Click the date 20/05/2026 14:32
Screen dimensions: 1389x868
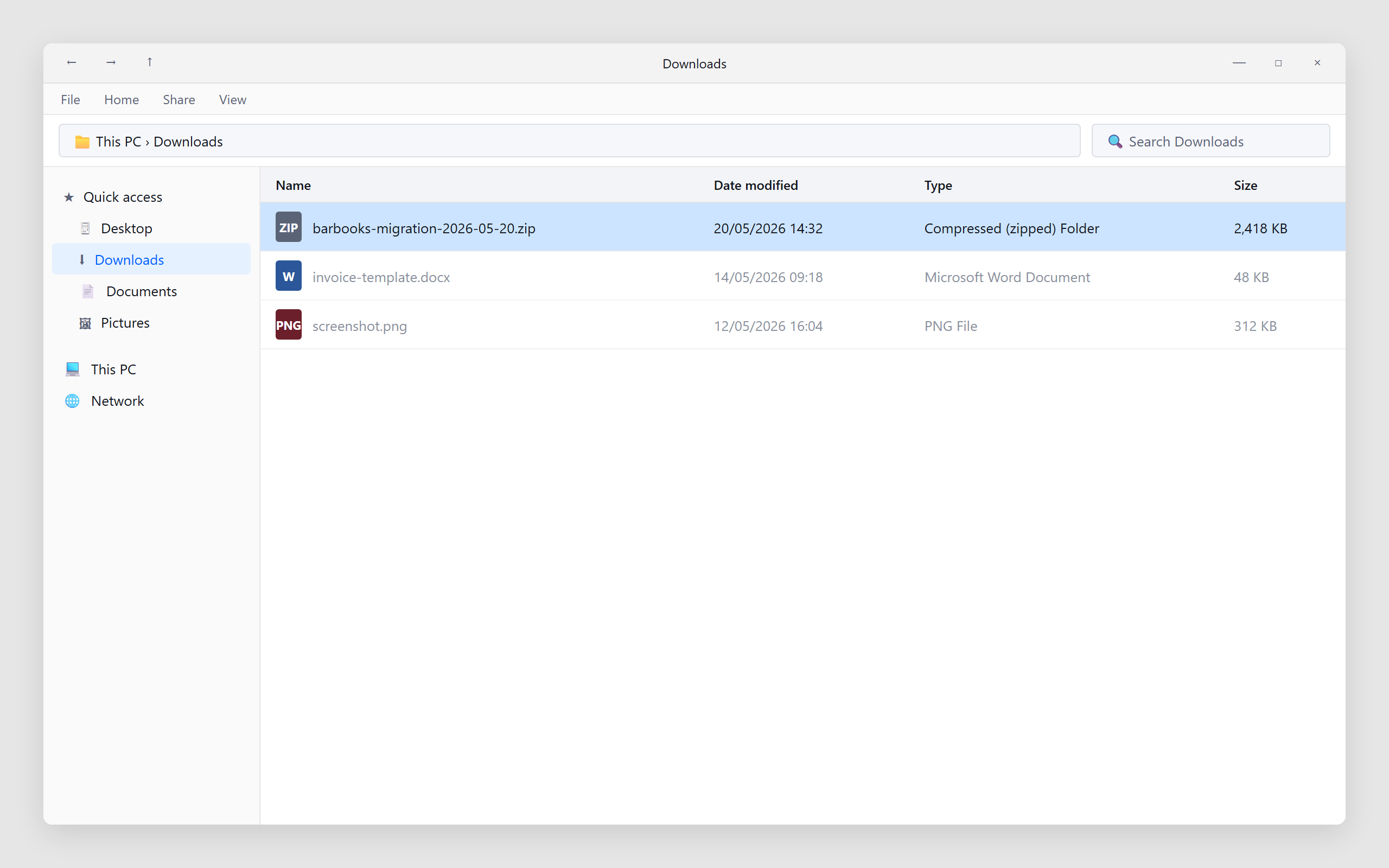[768, 228]
